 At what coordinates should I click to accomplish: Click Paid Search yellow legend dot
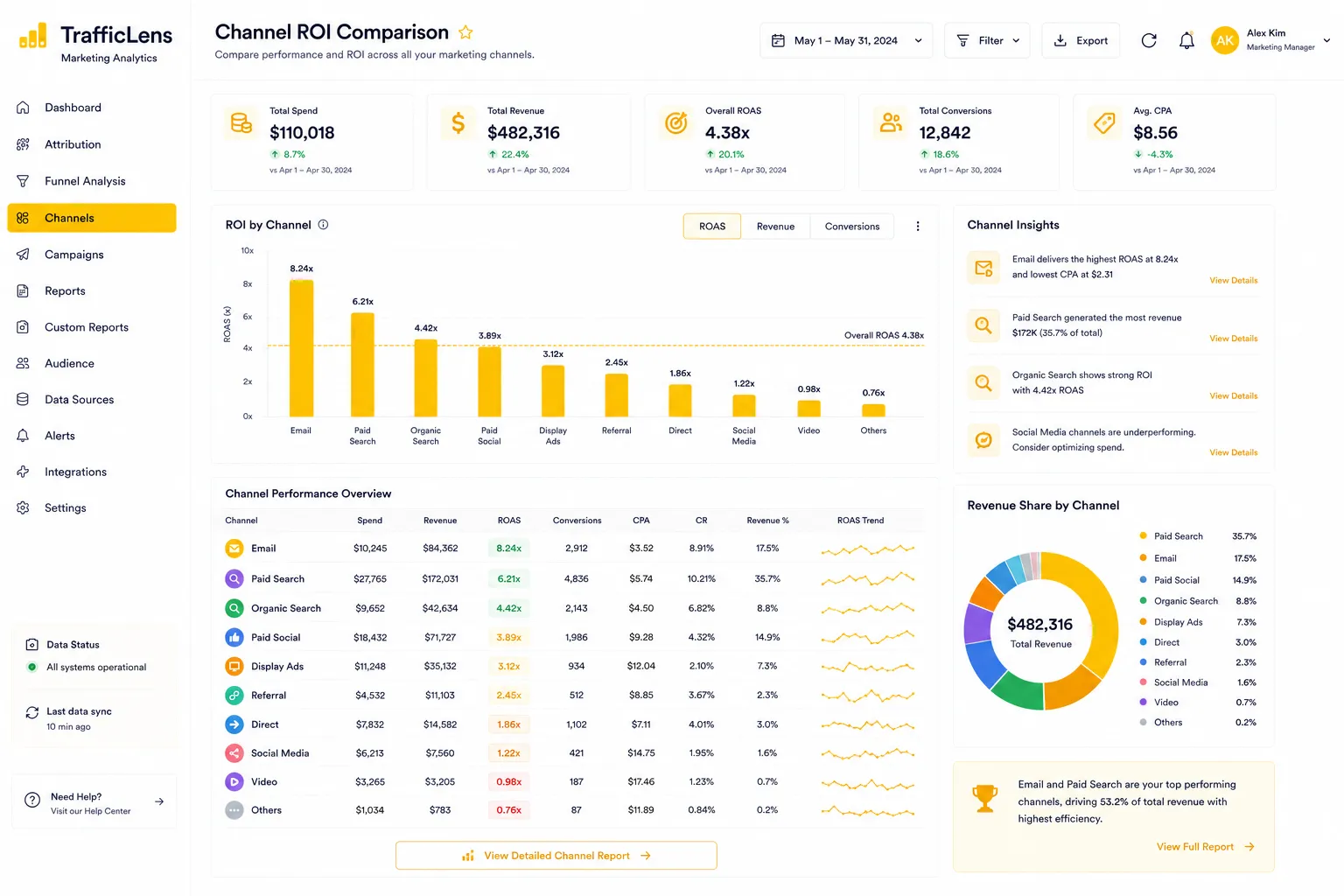pos(1144,535)
